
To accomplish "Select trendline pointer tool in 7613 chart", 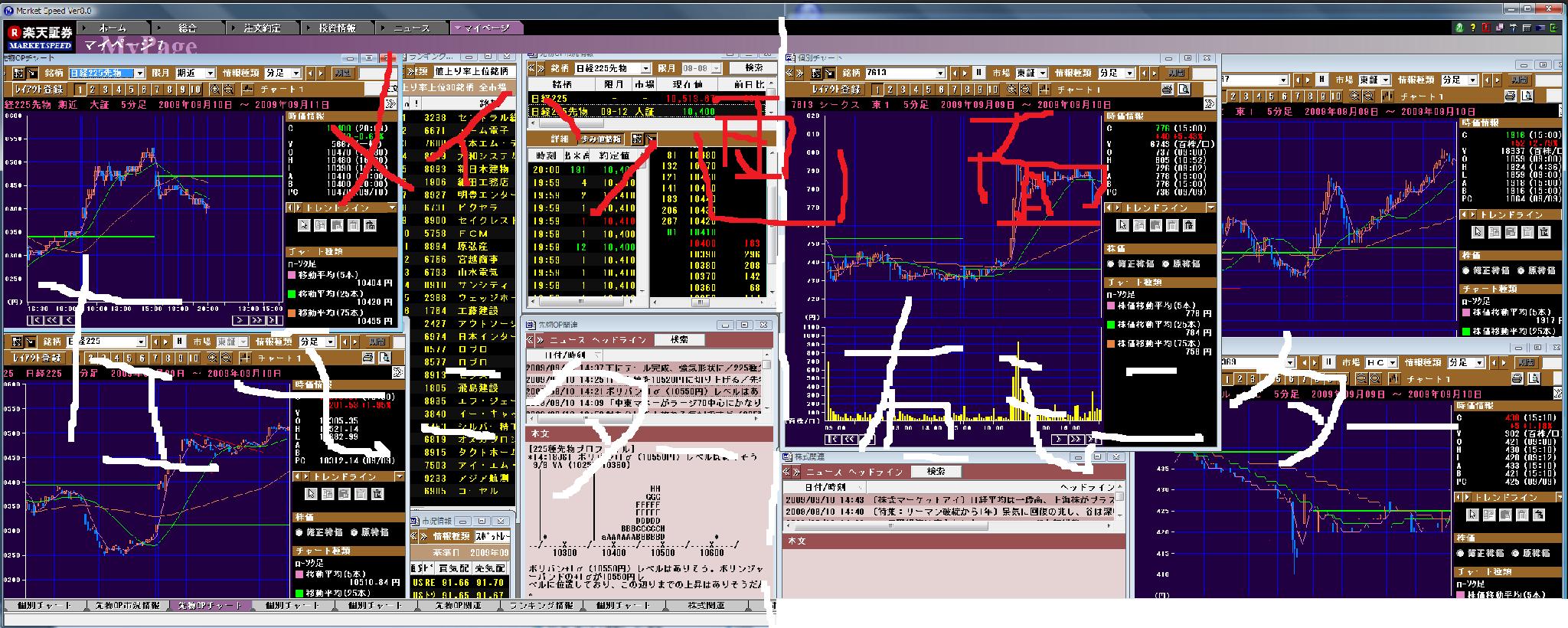I will pos(1122,225).
